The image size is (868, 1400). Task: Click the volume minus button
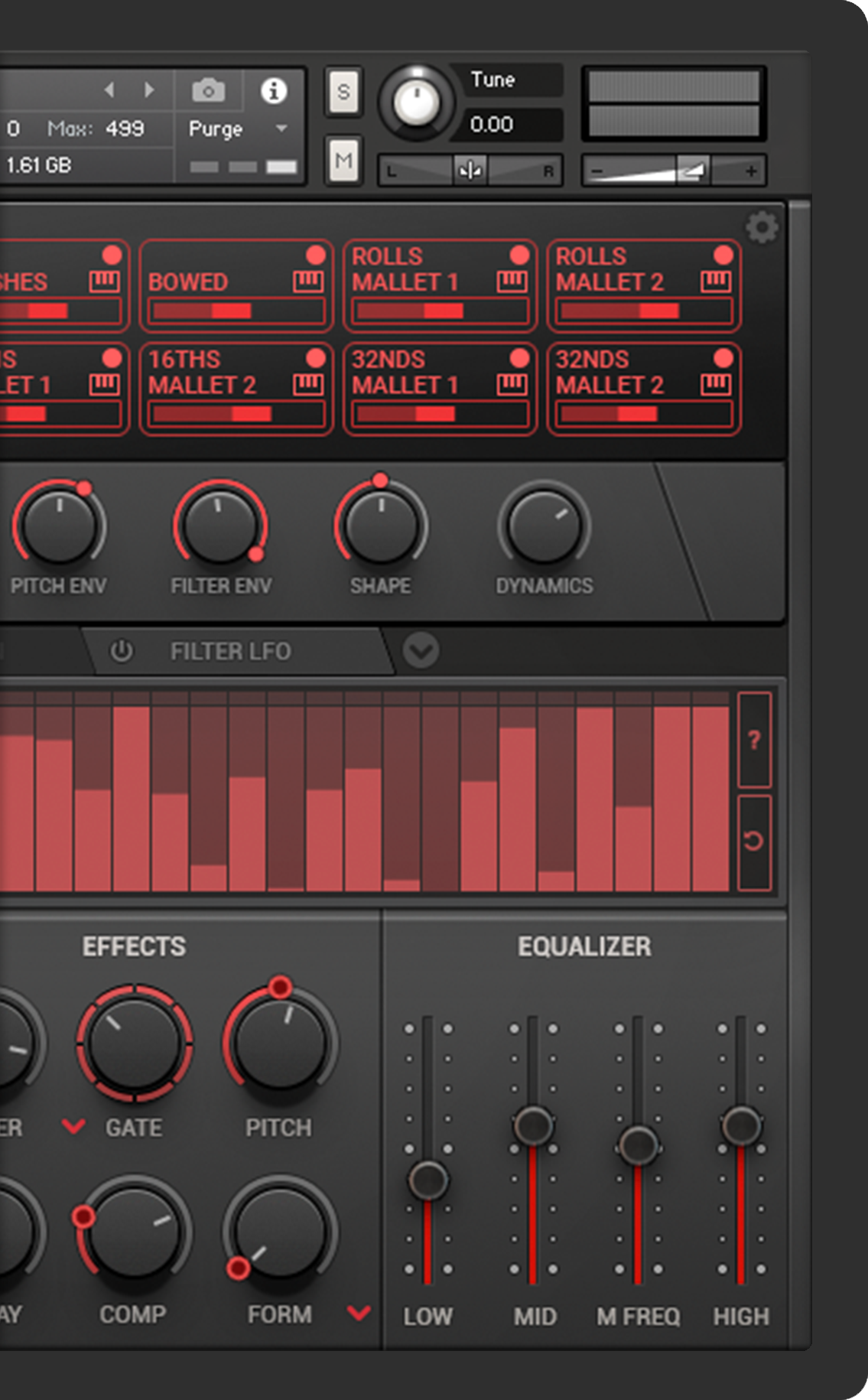pos(598,171)
